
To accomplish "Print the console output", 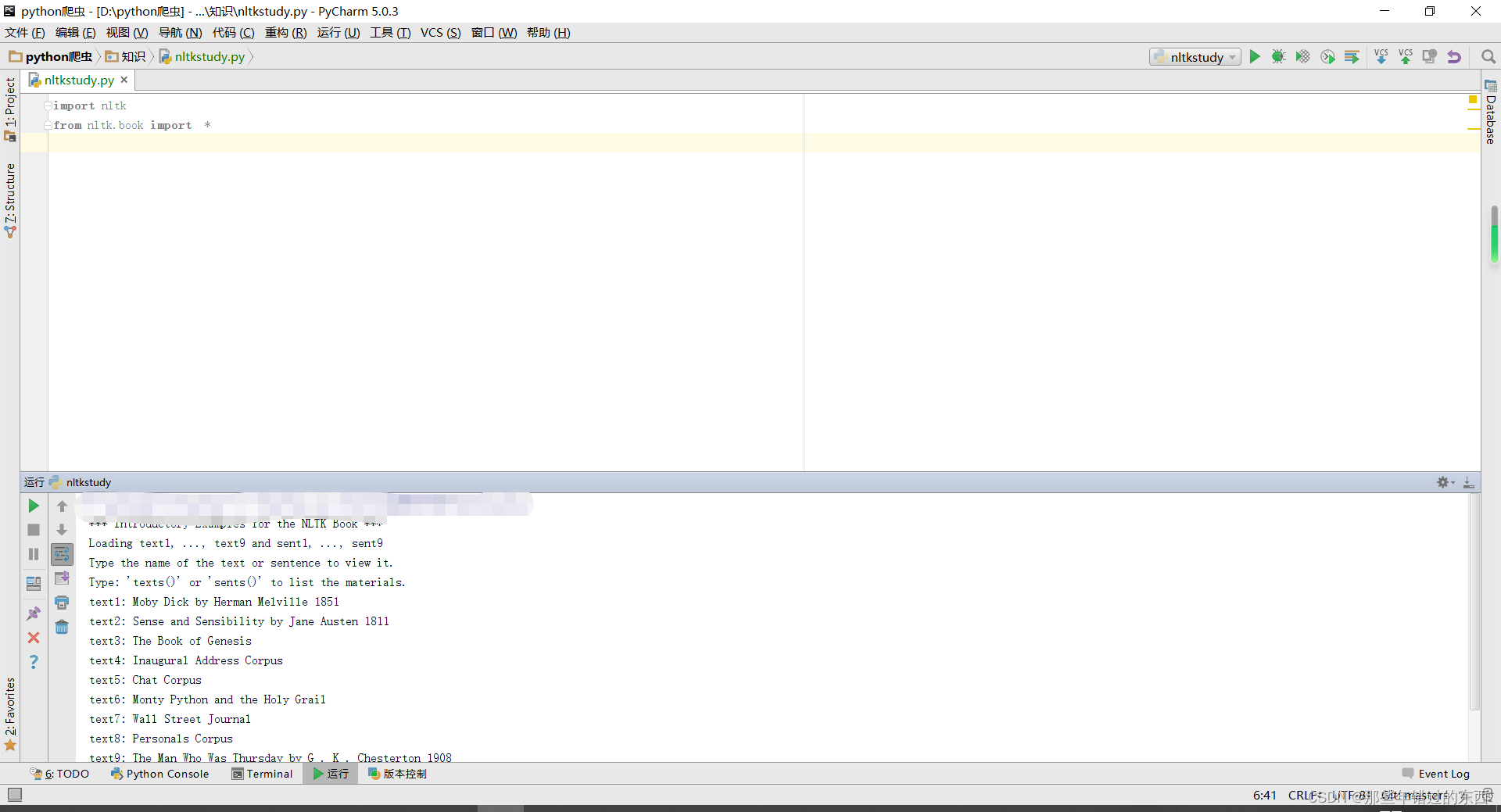I will tap(63, 603).
